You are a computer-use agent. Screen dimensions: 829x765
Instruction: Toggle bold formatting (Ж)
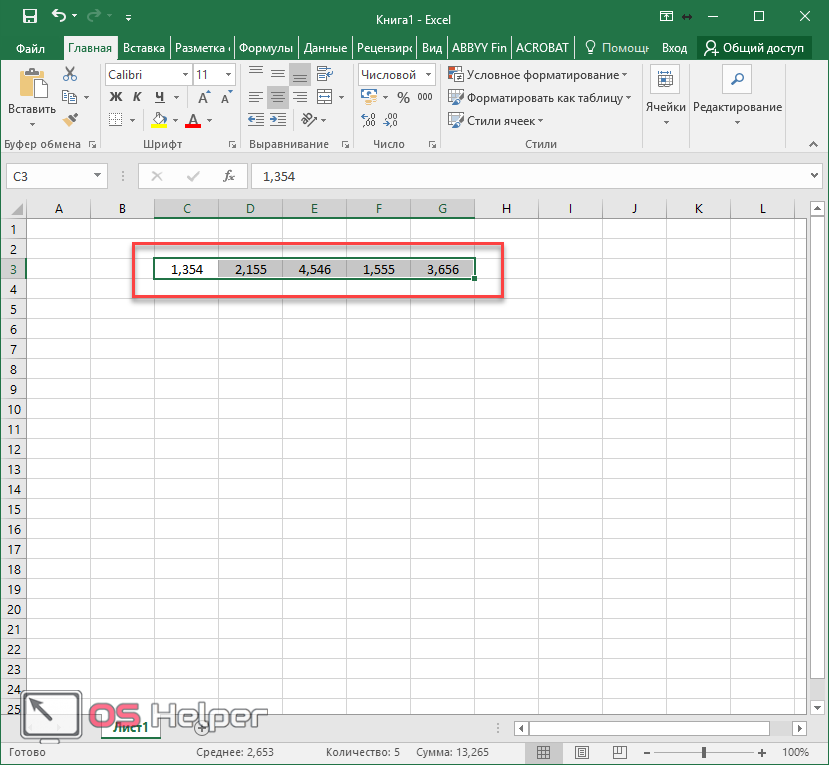115,97
